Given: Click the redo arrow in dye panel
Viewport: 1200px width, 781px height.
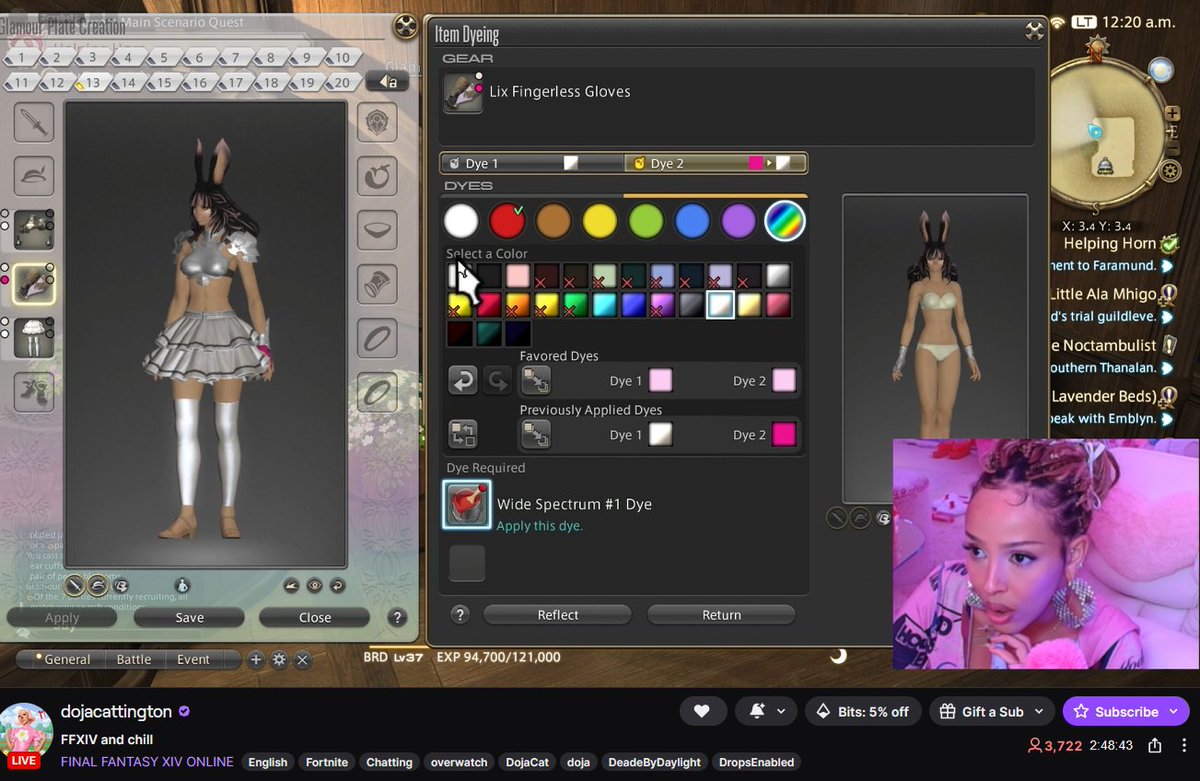Looking at the screenshot, I should [x=498, y=380].
